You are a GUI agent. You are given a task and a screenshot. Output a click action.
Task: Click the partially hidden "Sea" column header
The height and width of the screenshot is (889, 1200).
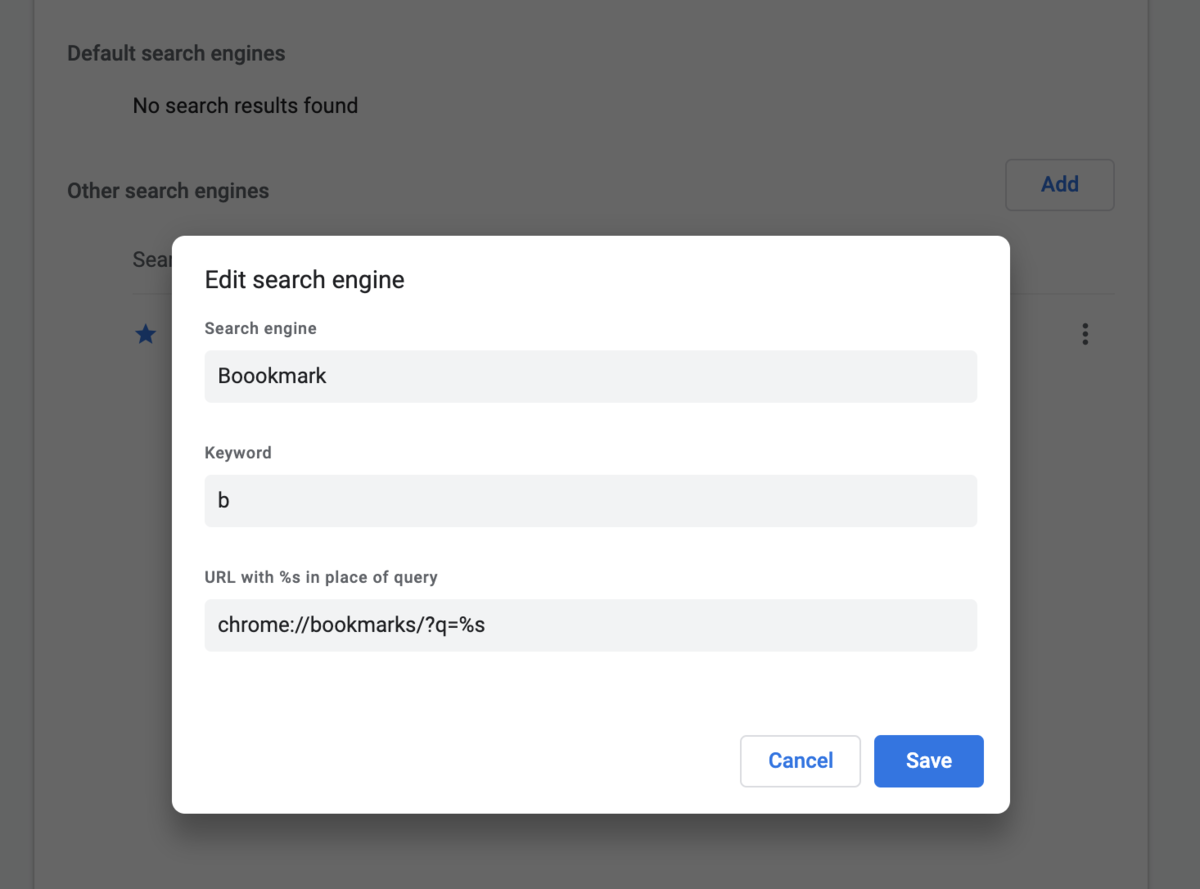point(152,260)
